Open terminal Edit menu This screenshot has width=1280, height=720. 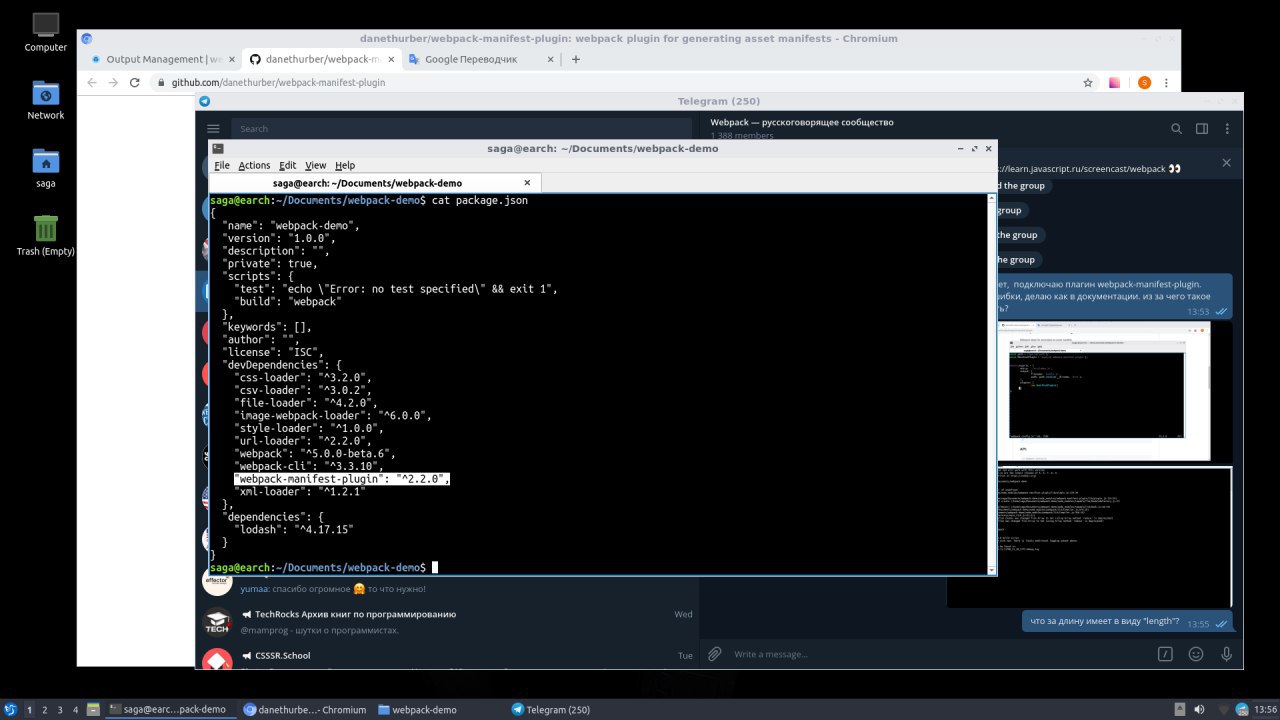pos(288,165)
